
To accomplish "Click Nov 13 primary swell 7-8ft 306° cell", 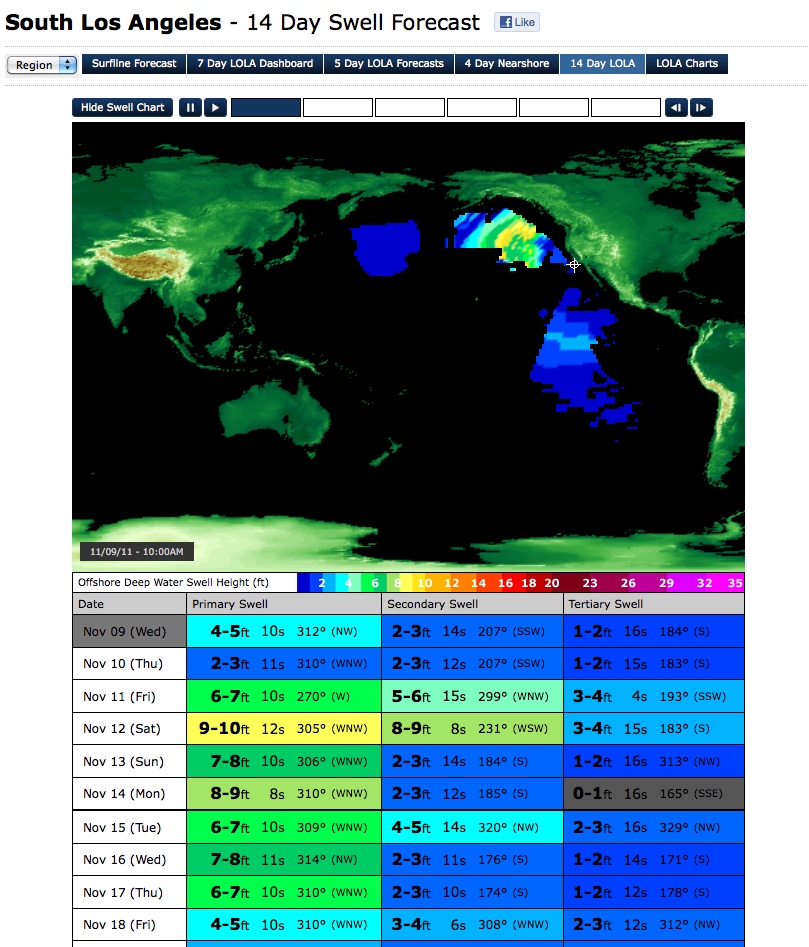I will (284, 761).
